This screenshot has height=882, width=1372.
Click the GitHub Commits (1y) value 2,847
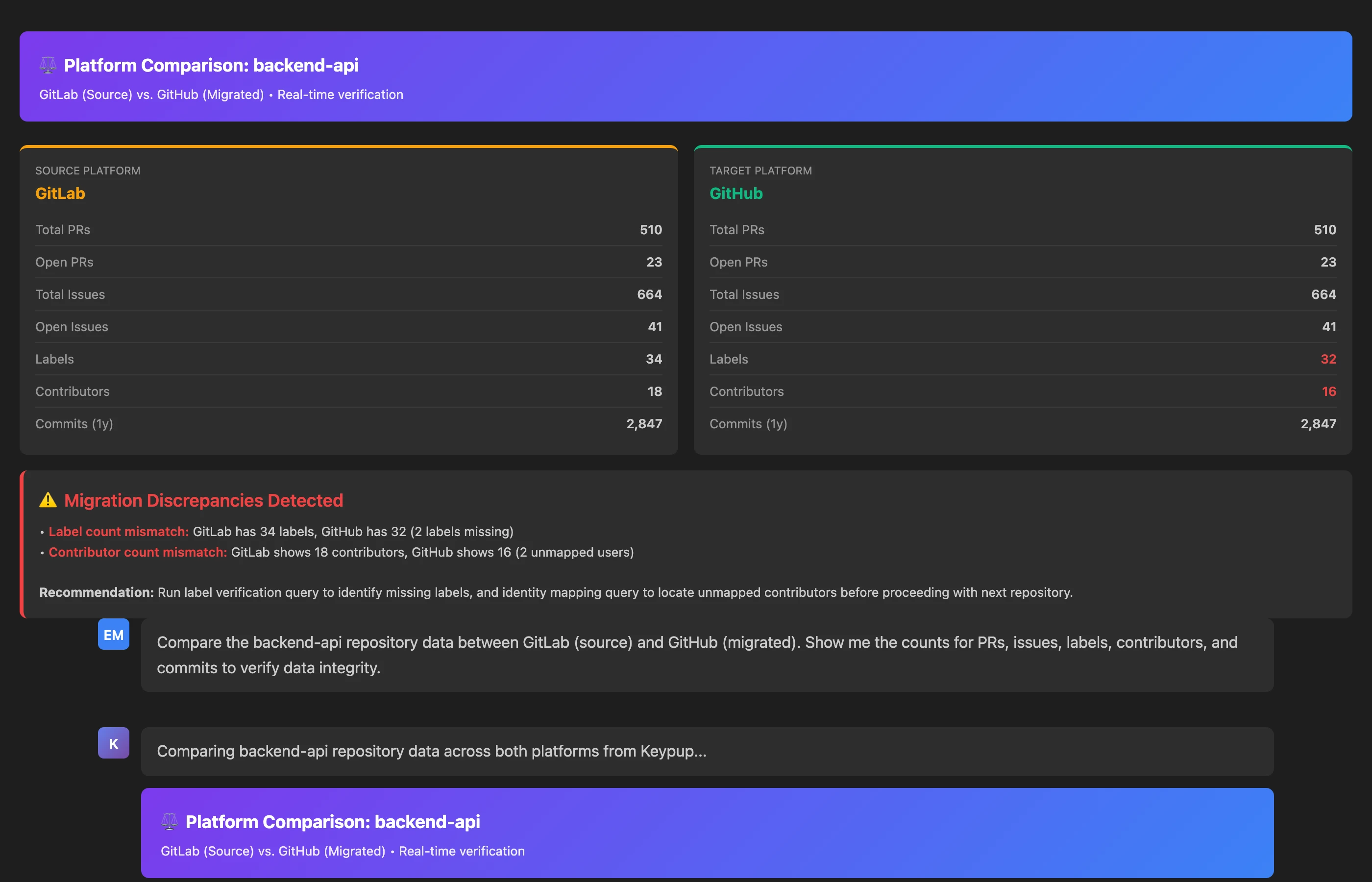pos(1318,424)
